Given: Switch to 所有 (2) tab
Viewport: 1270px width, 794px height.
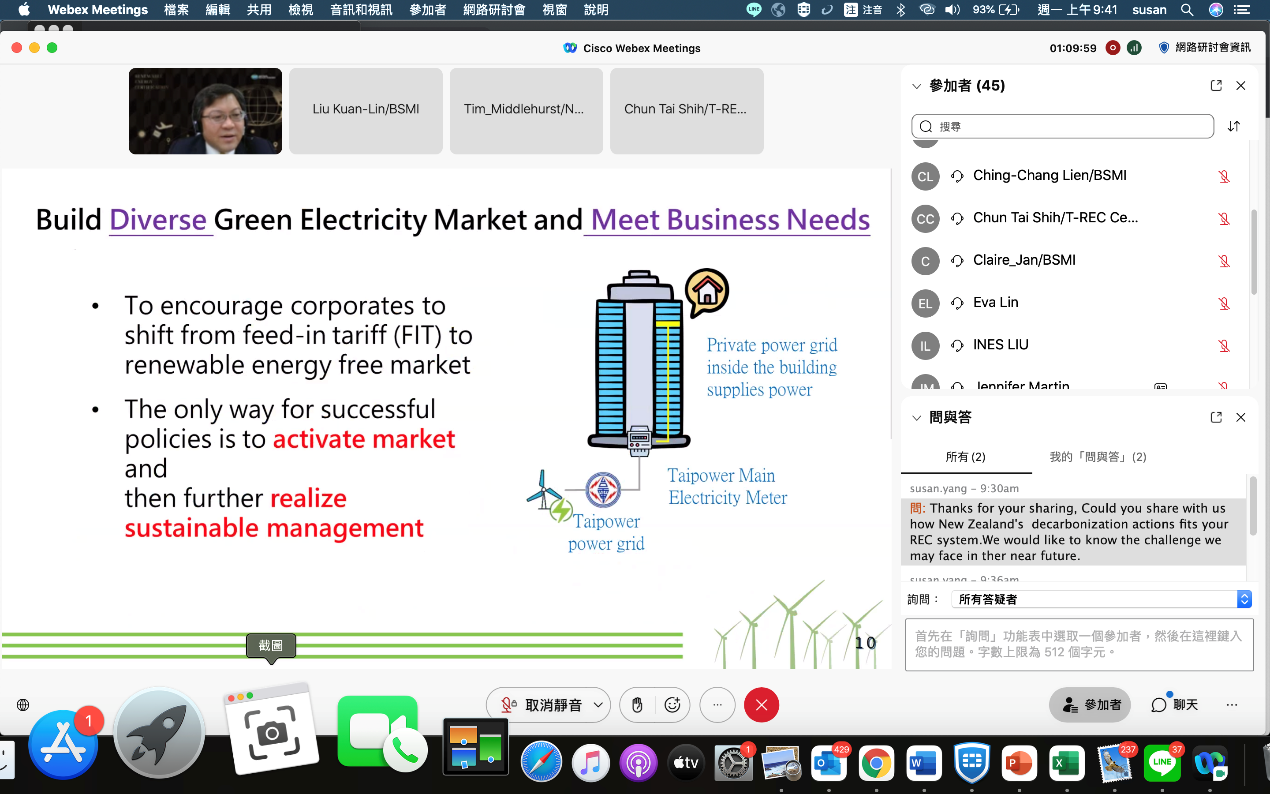Looking at the screenshot, I should click(x=966, y=456).
